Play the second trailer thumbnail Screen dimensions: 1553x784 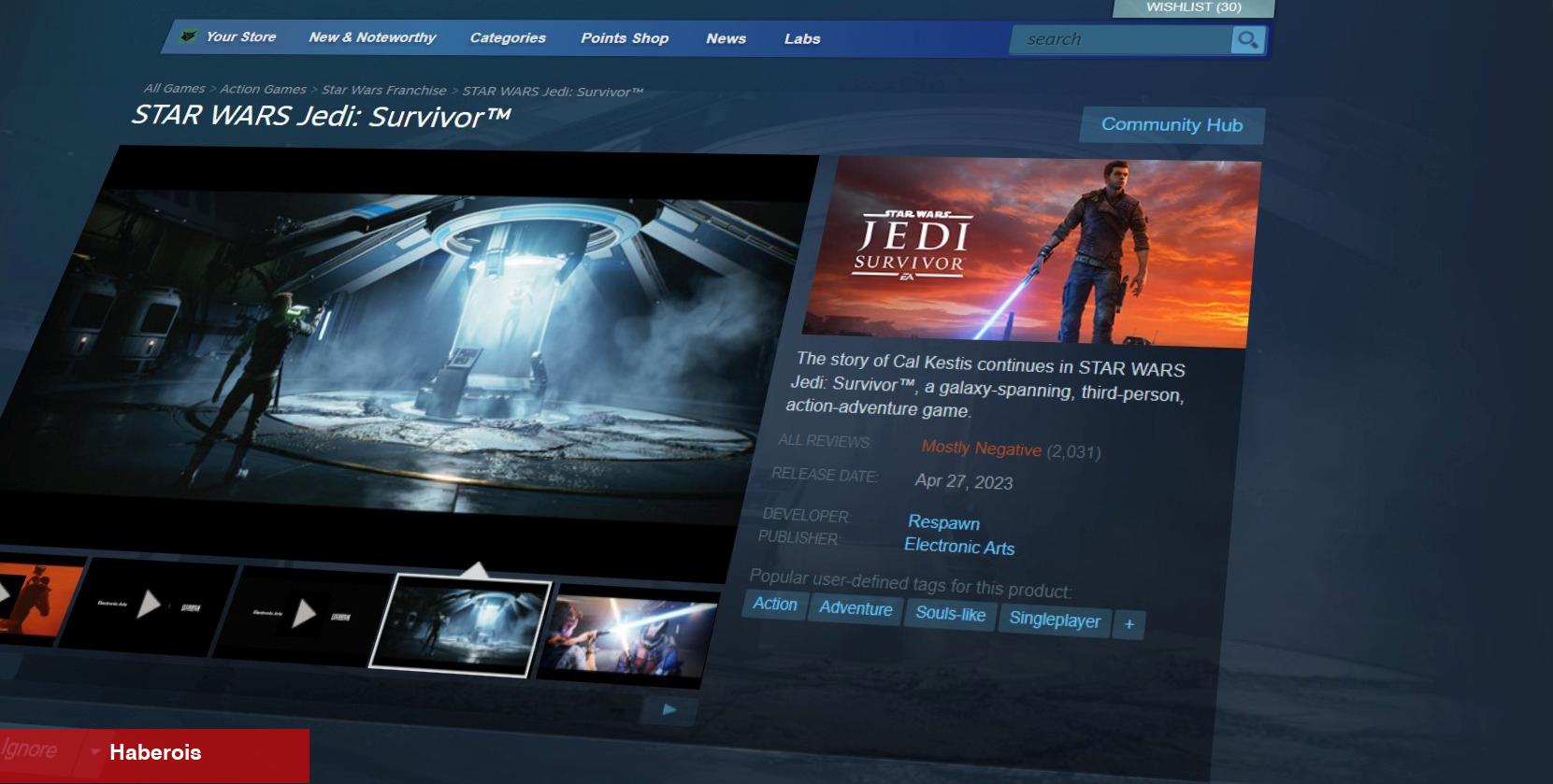pyautogui.click(x=150, y=606)
